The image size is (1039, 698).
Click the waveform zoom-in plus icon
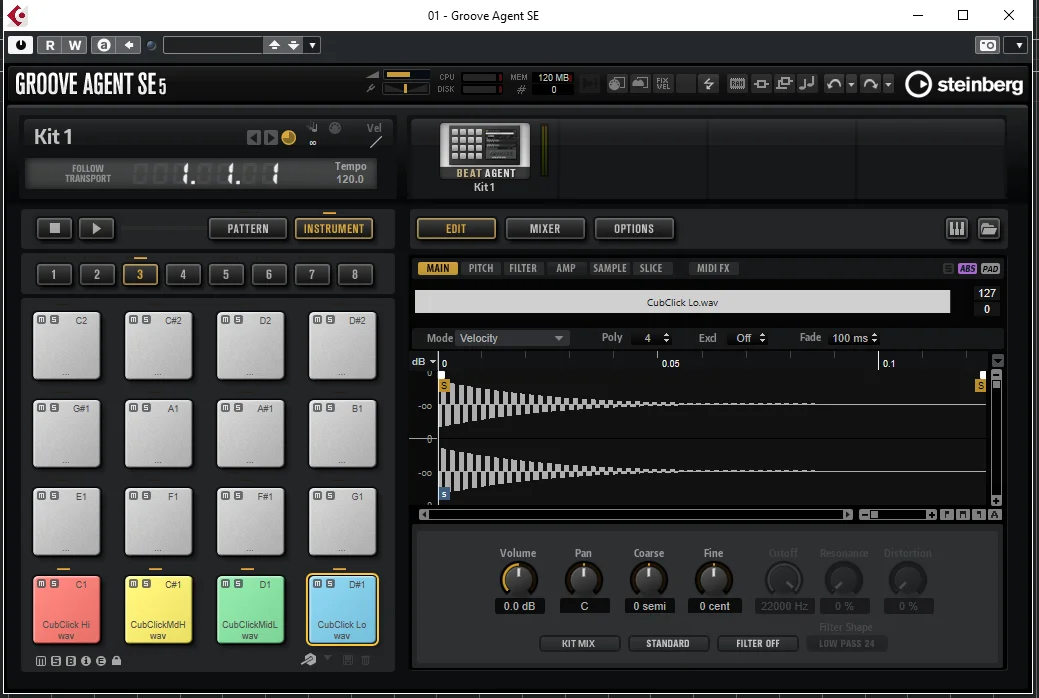point(932,514)
